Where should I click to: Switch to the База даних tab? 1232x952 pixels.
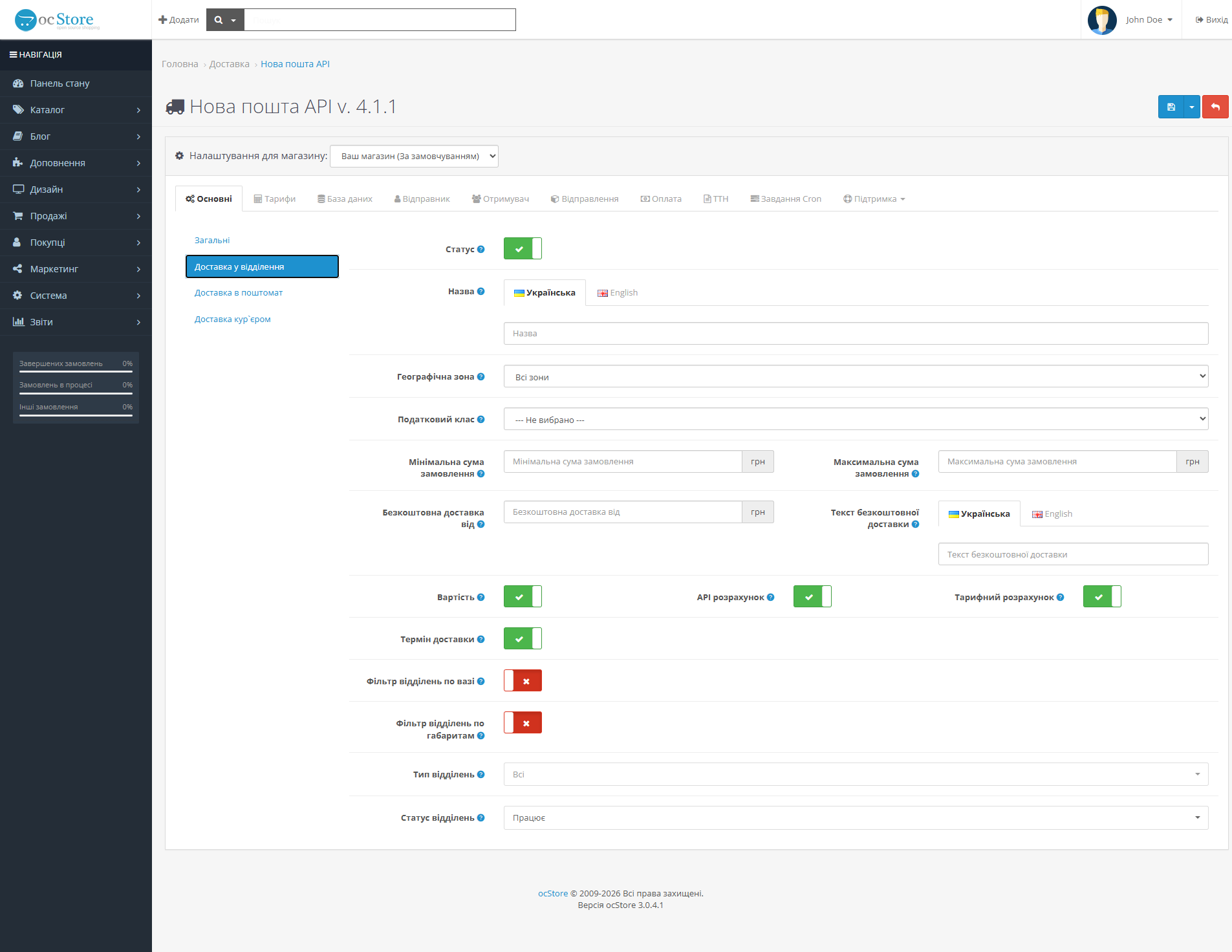pyautogui.click(x=345, y=199)
